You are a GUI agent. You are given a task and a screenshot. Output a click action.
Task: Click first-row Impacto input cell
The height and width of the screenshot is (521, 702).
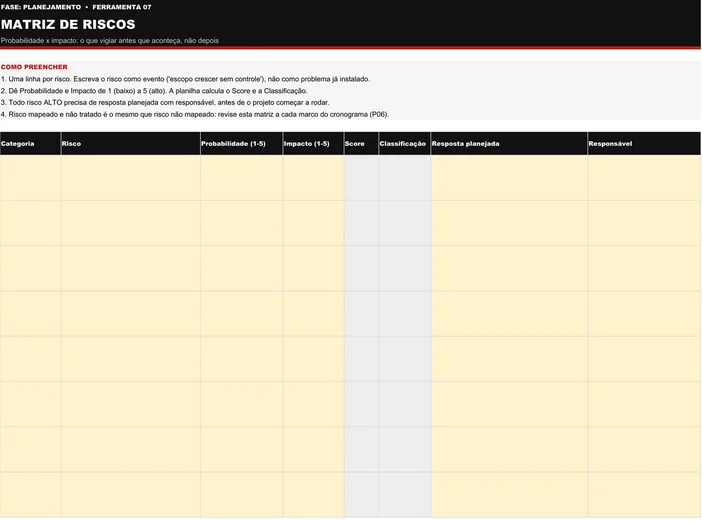click(313, 178)
